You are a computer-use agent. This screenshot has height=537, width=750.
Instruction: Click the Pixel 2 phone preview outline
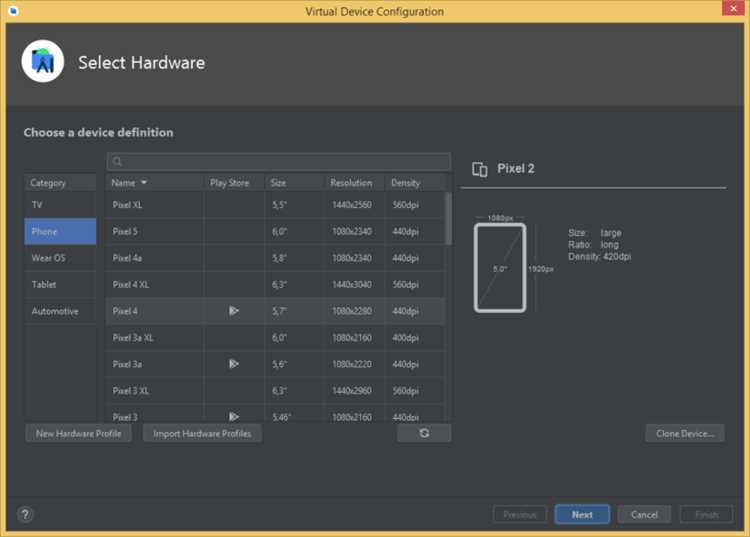tap(500, 268)
